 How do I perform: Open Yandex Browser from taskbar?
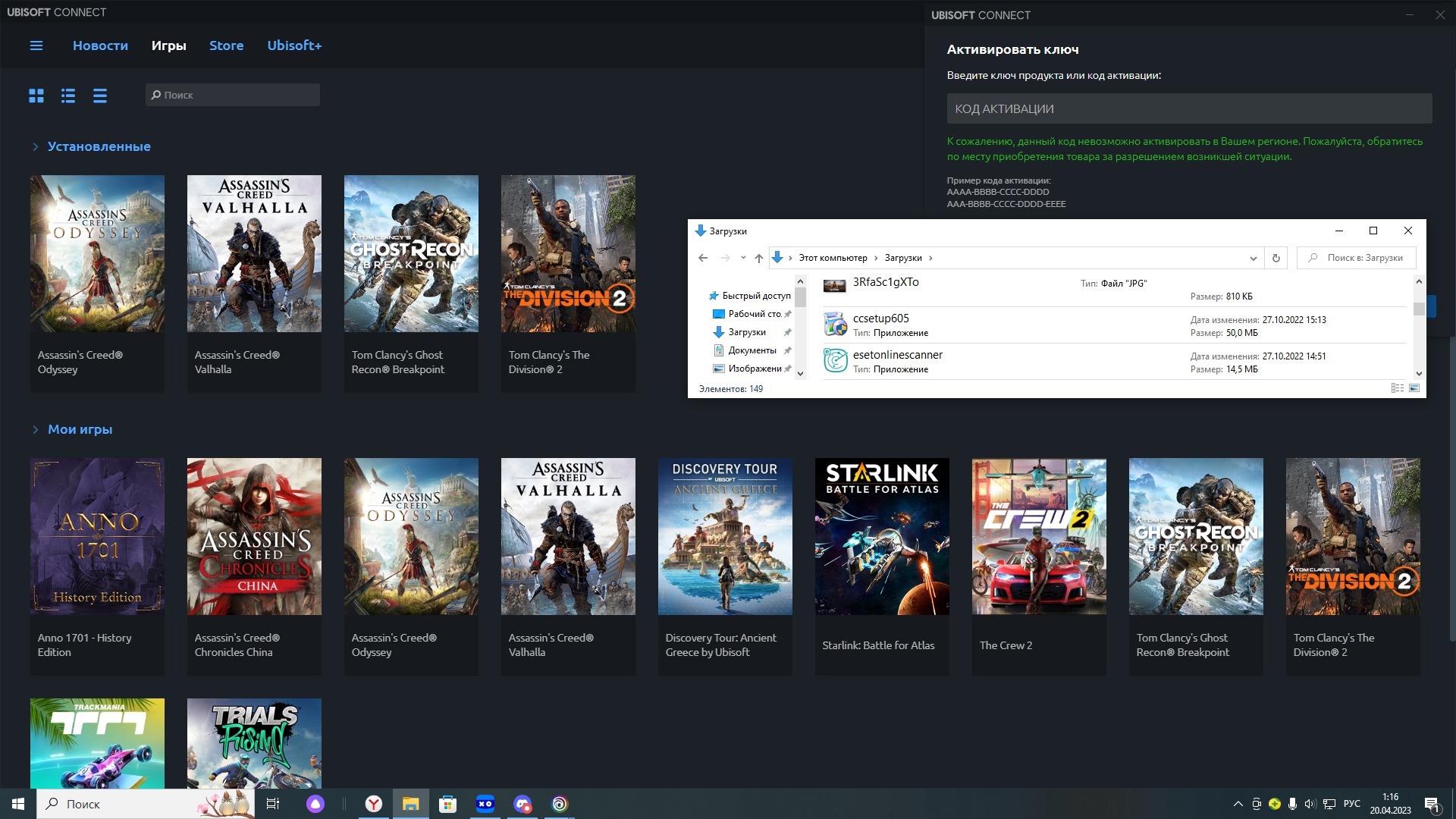pos(374,804)
